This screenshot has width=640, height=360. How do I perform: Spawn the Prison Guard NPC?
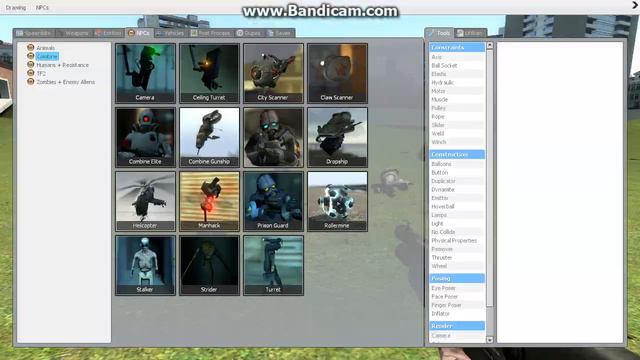[273, 201]
